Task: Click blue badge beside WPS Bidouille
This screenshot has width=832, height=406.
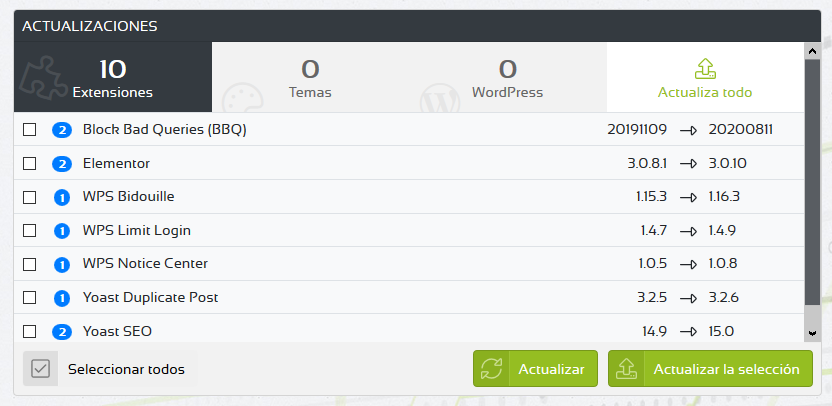Action: tap(62, 197)
